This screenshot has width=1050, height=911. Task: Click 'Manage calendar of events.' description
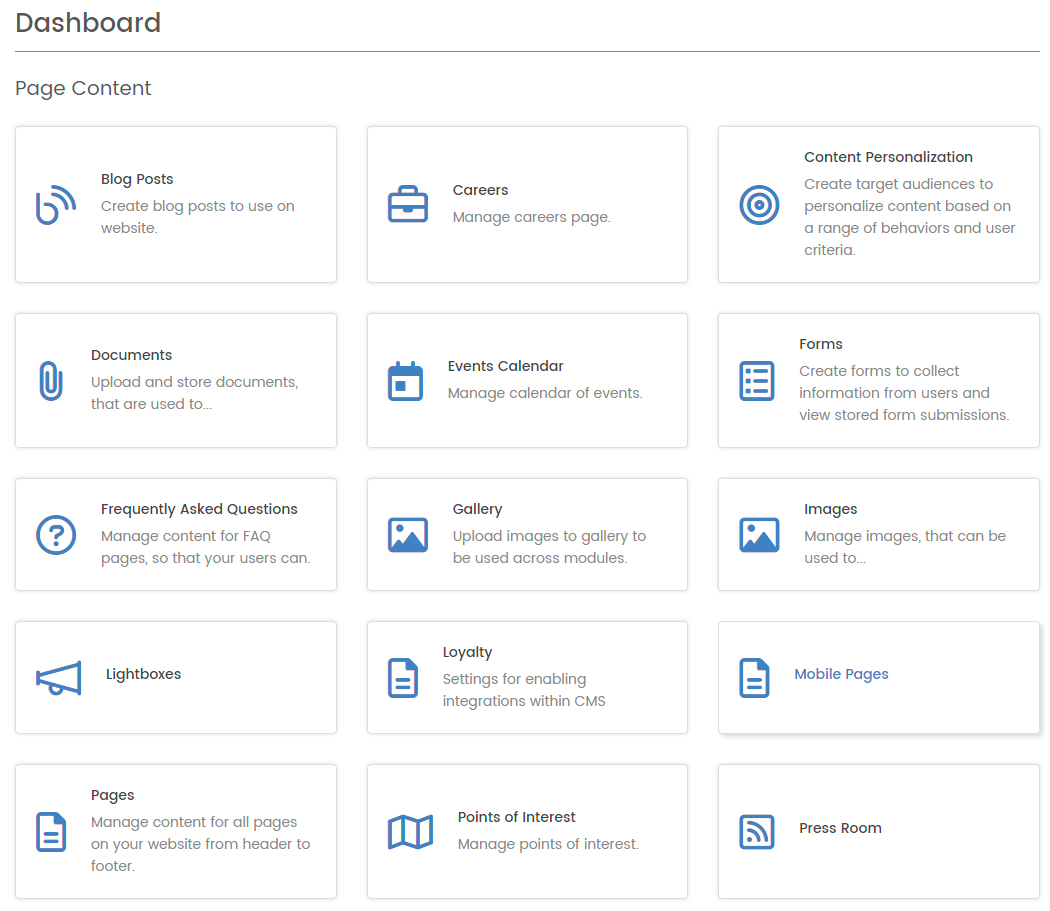pyautogui.click(x=545, y=393)
